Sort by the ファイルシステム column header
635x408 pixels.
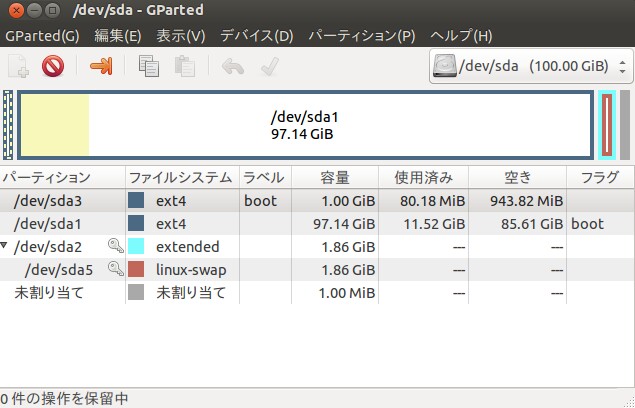pyautogui.click(x=181, y=177)
